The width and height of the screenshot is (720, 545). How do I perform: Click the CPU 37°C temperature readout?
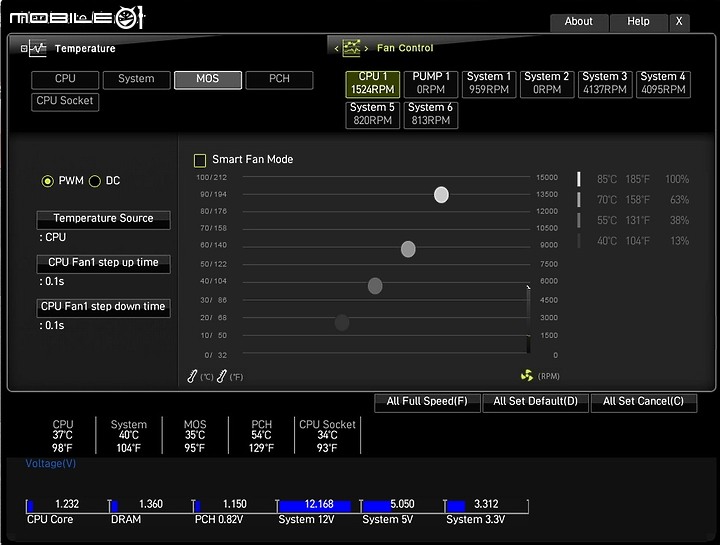click(62, 436)
